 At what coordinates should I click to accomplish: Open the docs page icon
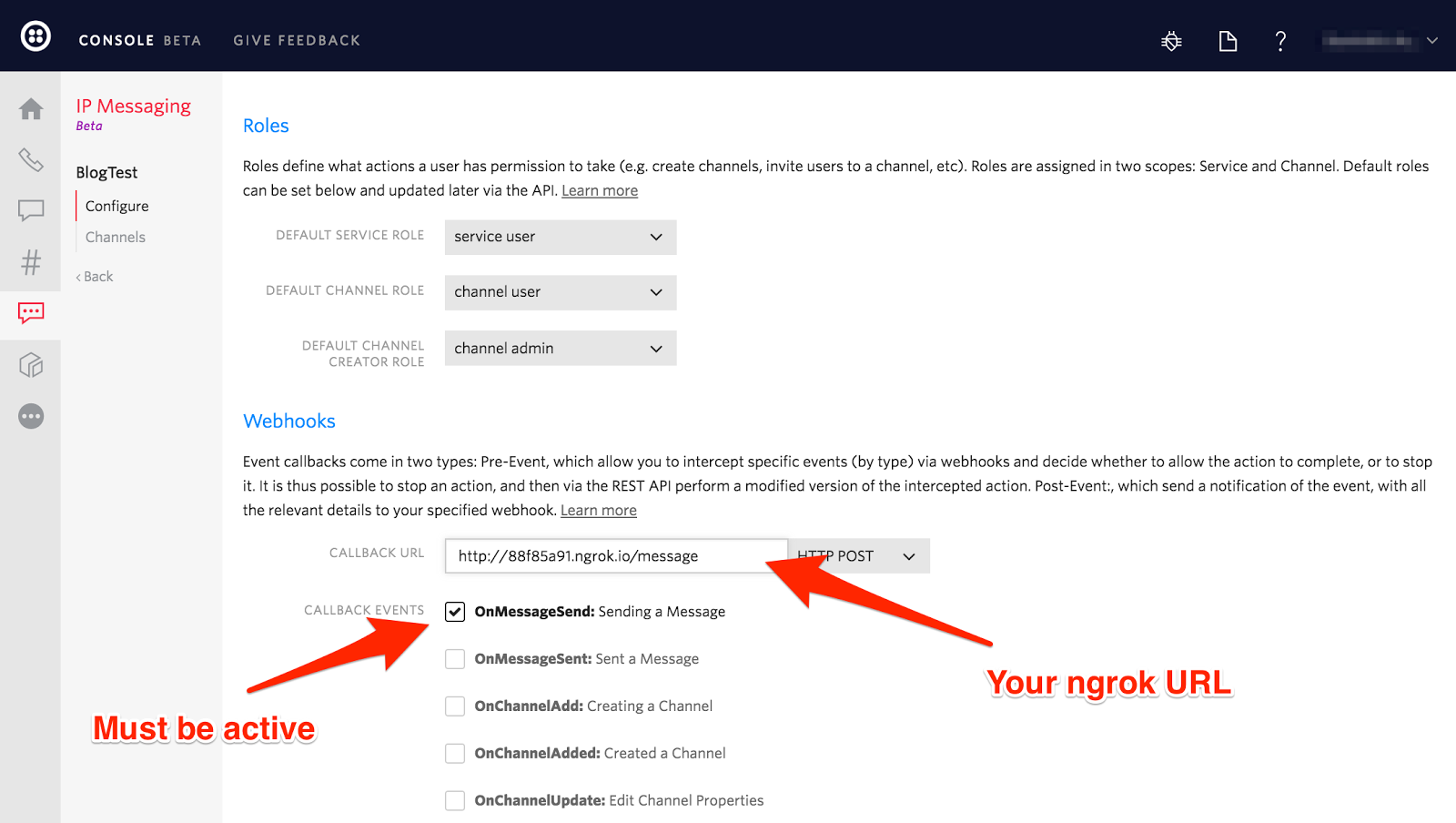[1228, 40]
